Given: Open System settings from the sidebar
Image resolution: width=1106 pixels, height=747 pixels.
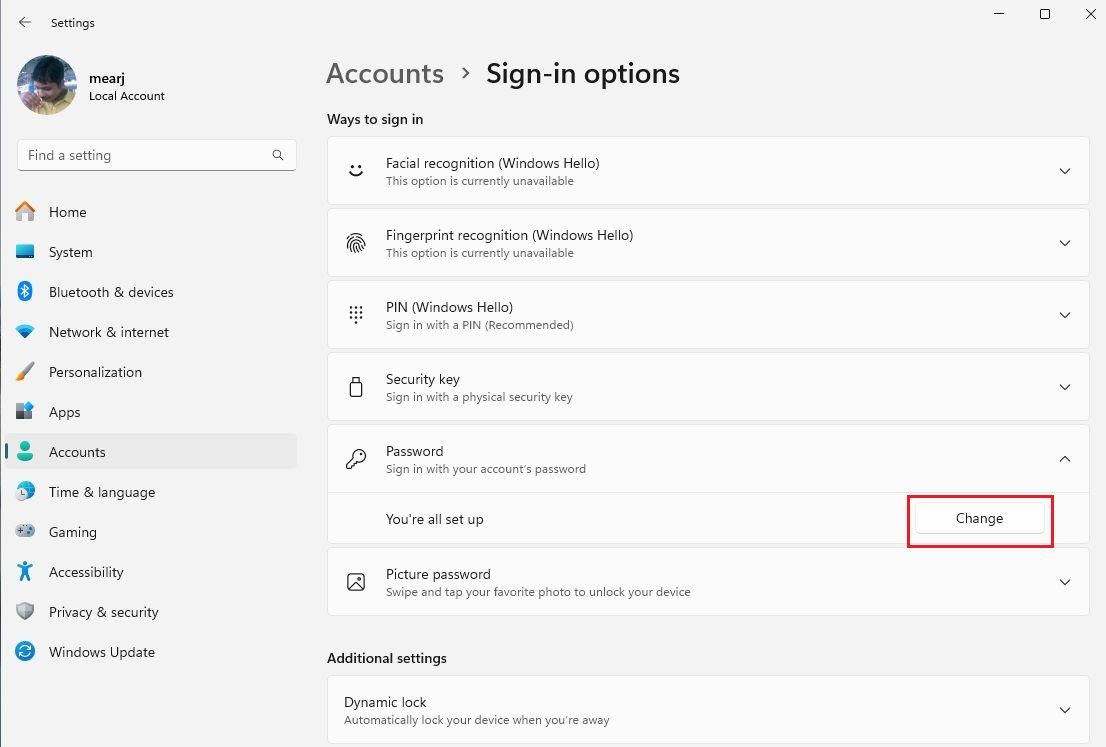Looking at the screenshot, I should coord(25,252).
